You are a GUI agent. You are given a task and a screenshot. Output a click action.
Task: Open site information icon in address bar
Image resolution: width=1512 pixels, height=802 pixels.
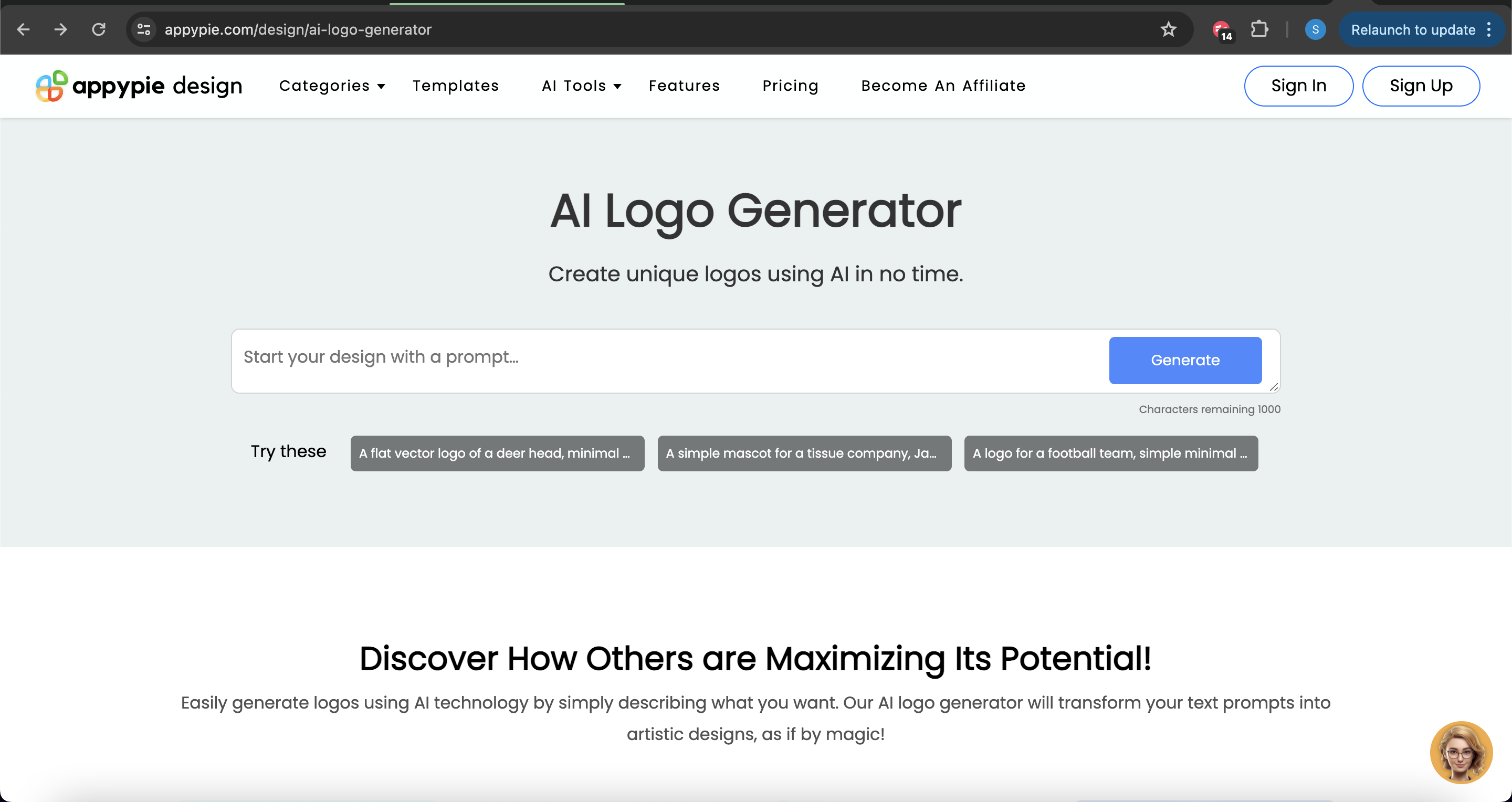(144, 29)
